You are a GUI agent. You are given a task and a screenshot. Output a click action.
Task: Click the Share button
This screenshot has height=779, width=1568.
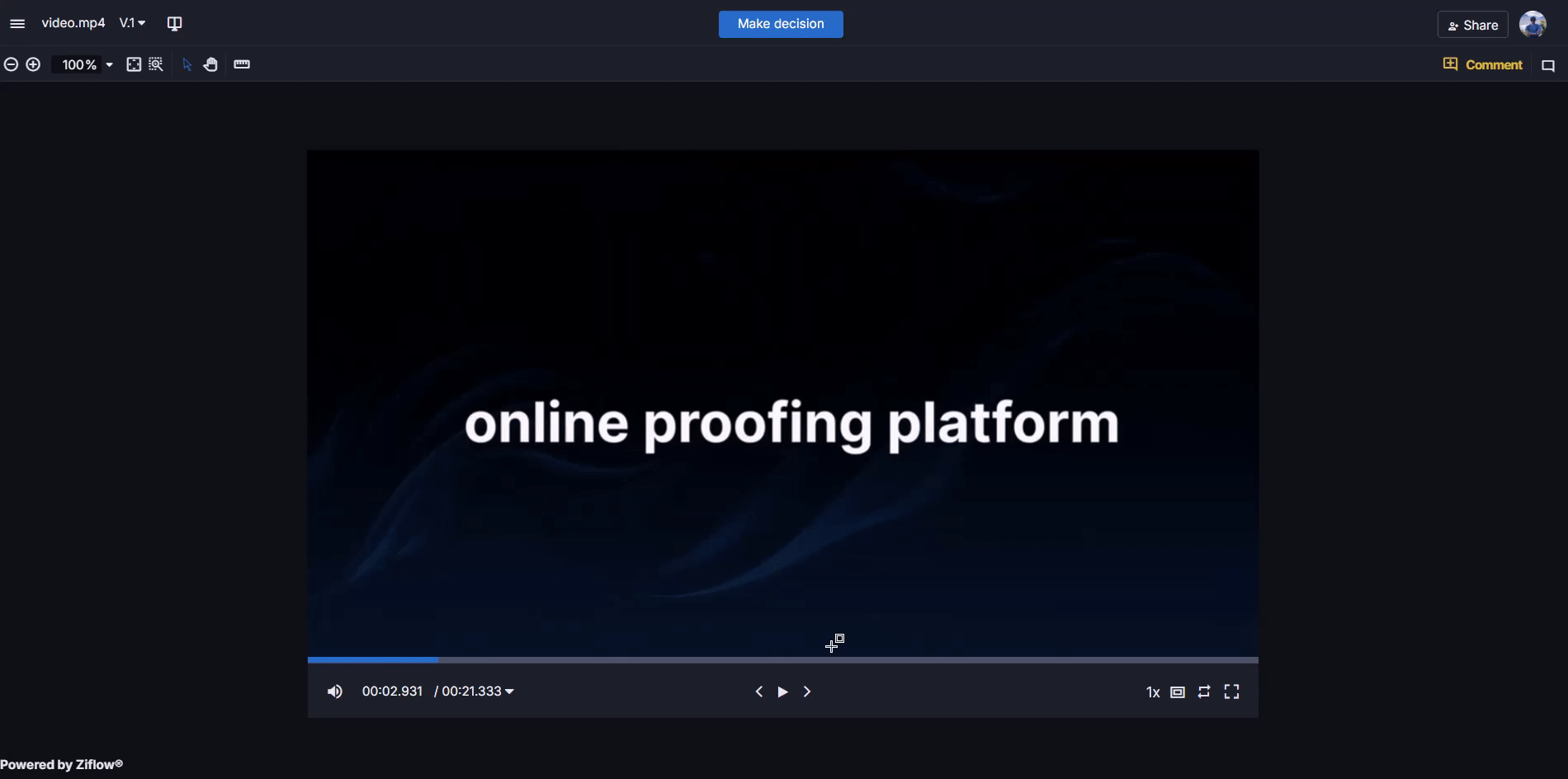[1472, 25]
